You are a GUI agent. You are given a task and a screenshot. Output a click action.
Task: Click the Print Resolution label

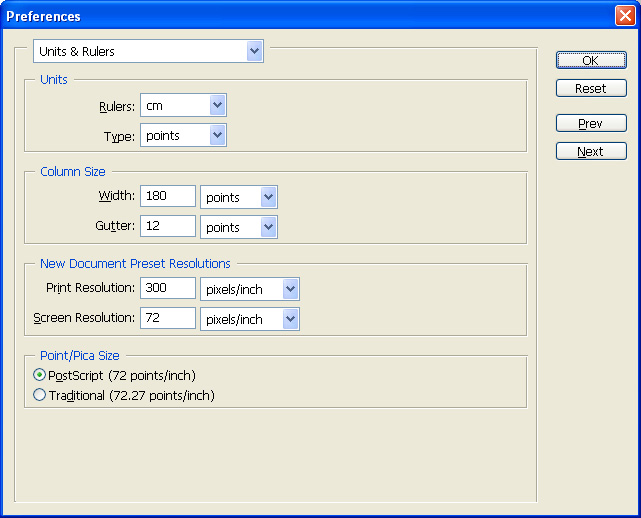90,288
